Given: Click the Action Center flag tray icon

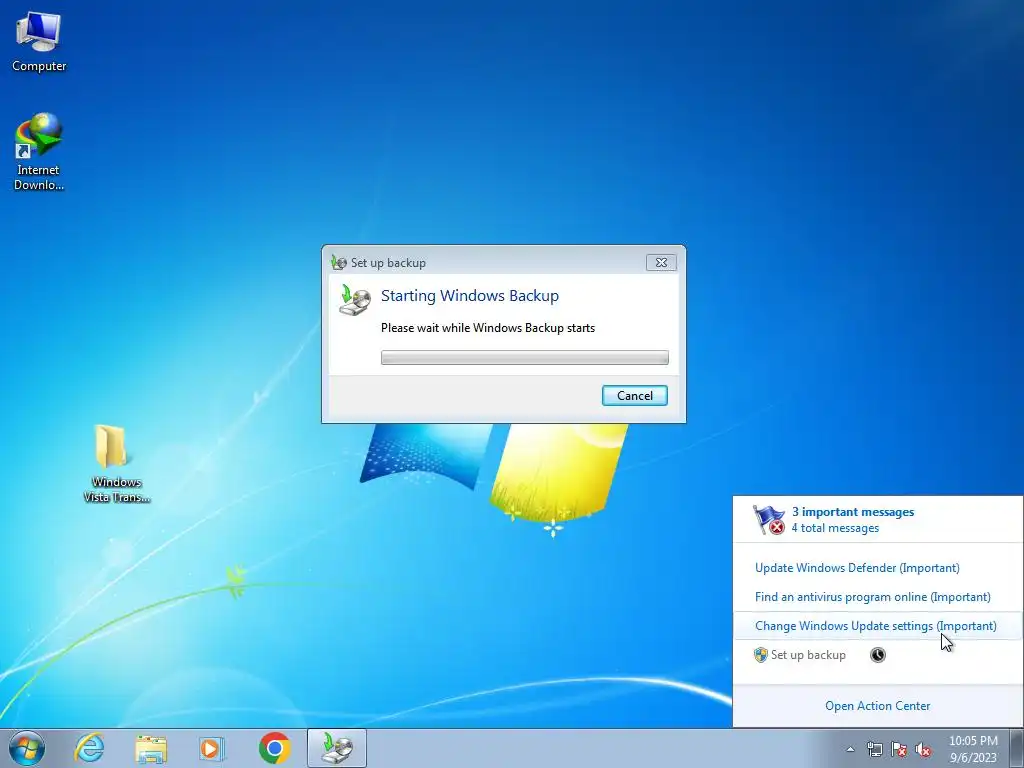Looking at the screenshot, I should click(899, 749).
